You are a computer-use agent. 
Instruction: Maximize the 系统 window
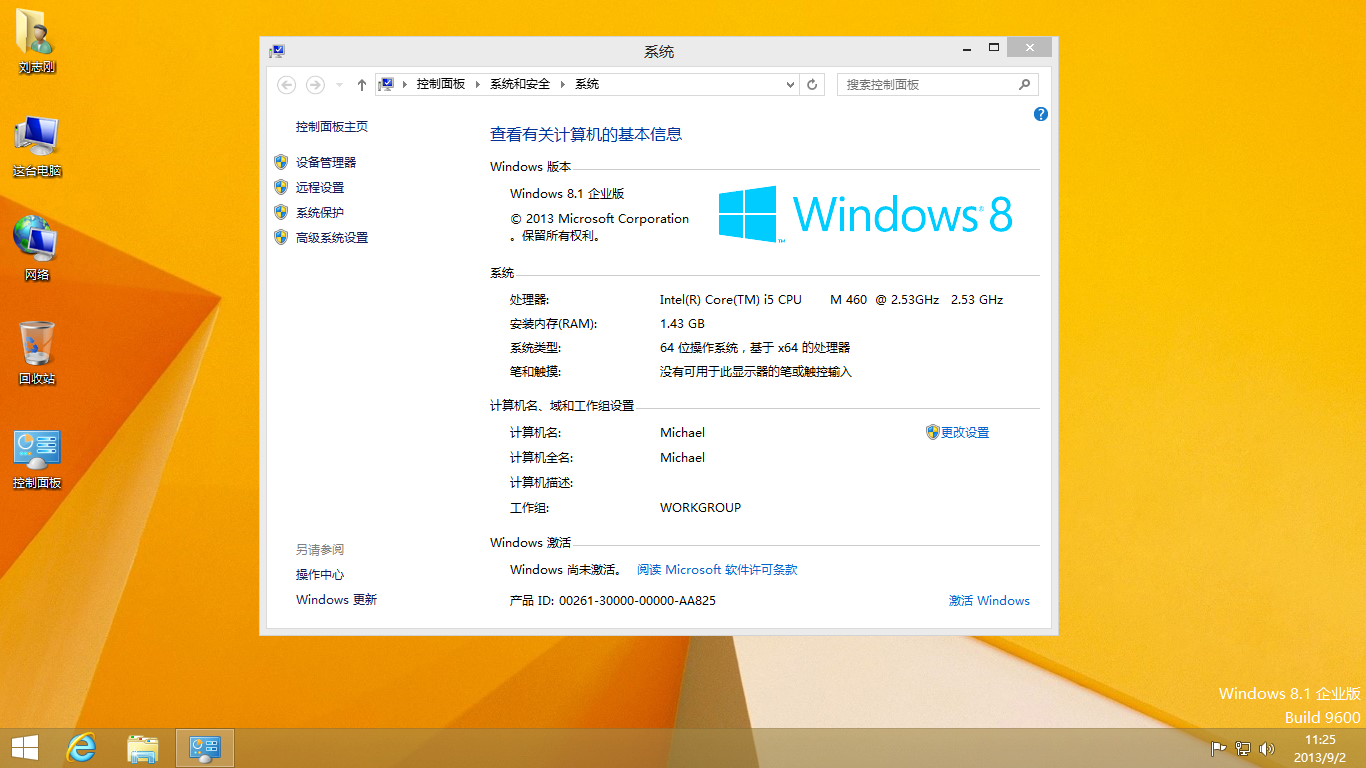(993, 47)
